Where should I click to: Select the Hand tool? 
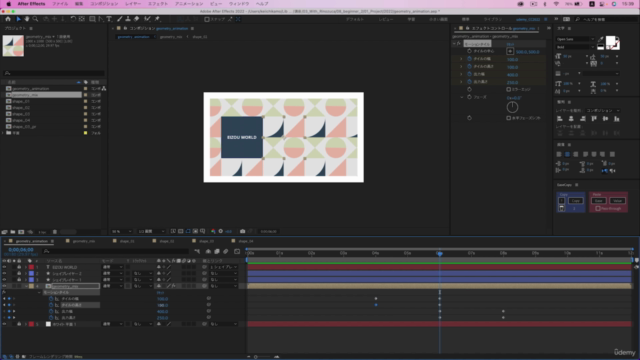27,19
